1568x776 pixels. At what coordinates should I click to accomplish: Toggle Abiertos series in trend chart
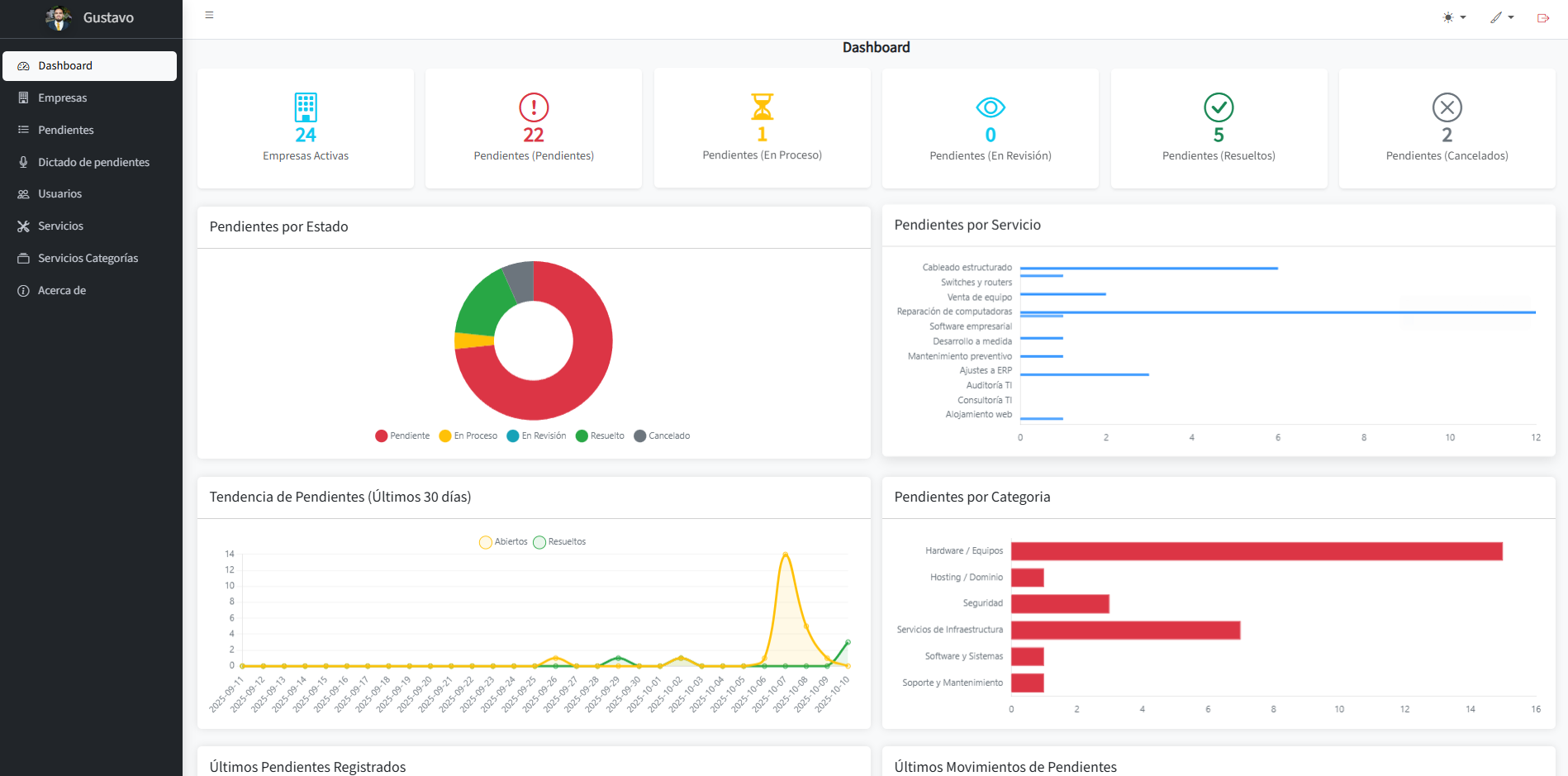(503, 542)
